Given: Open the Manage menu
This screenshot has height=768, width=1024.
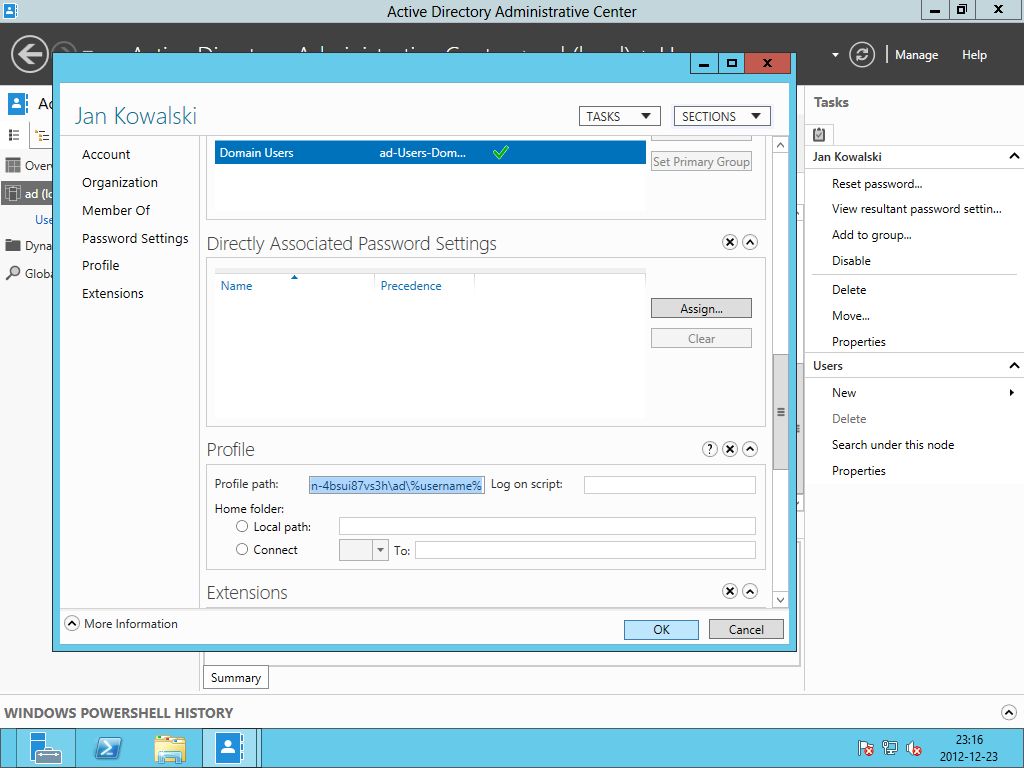Looking at the screenshot, I should [x=916, y=55].
